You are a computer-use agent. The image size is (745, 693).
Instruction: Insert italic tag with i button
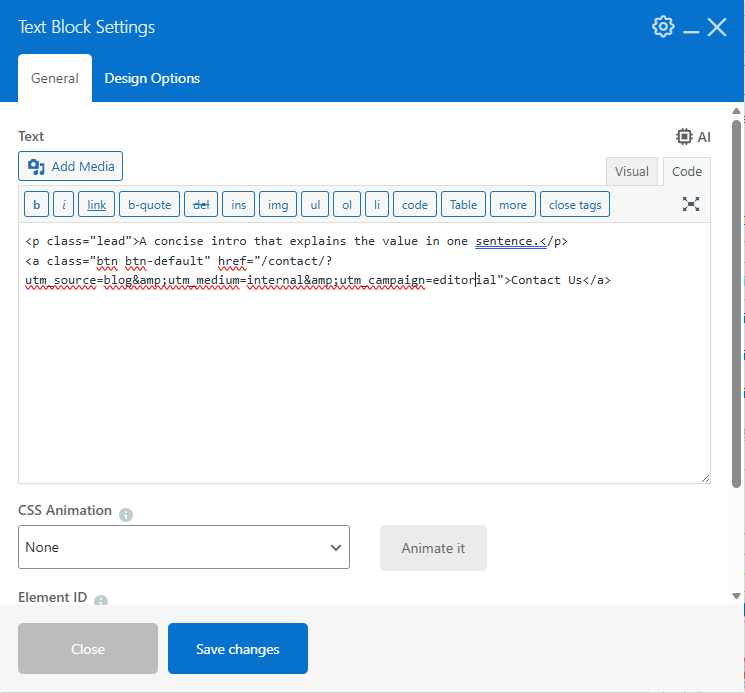pos(64,205)
